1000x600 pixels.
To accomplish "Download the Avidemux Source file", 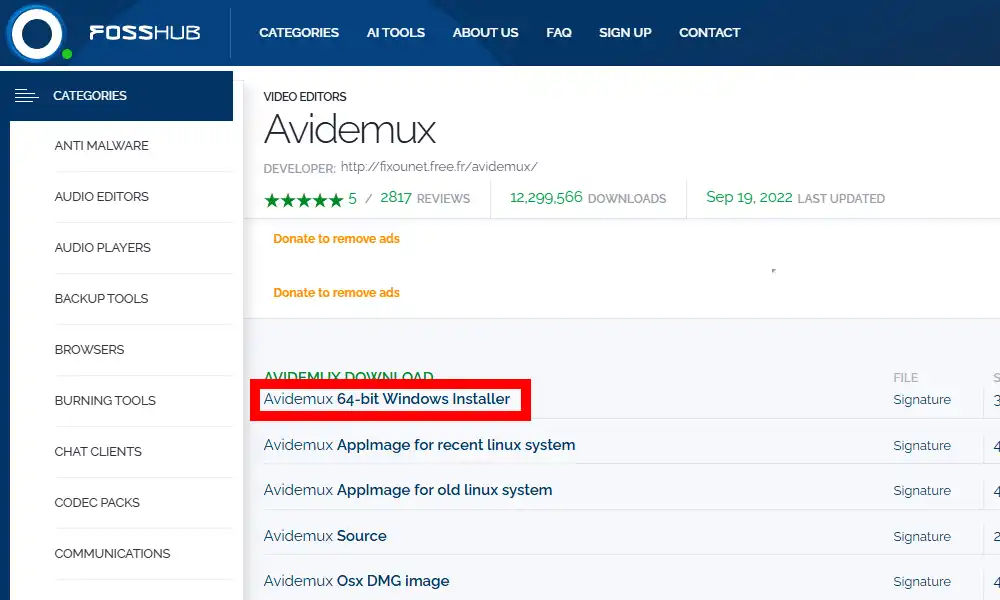I will (x=325, y=536).
